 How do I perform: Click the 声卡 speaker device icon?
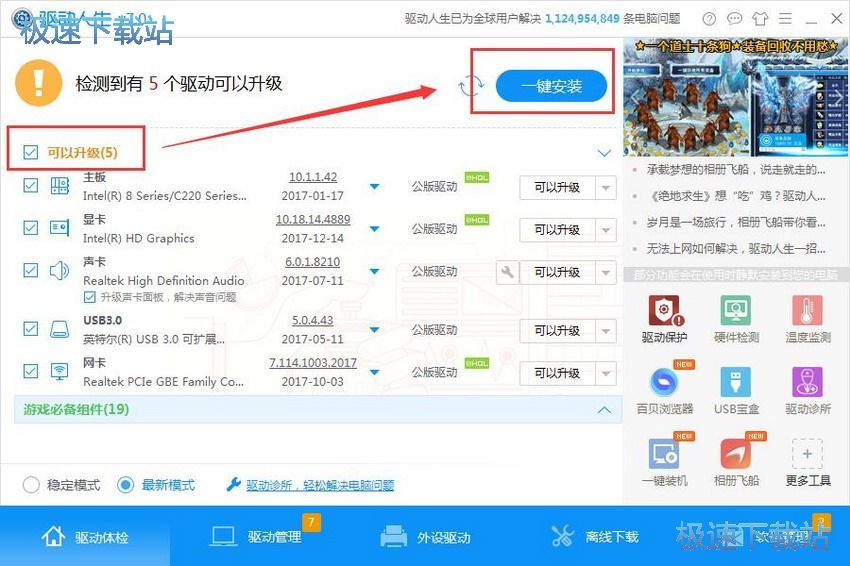[x=60, y=270]
